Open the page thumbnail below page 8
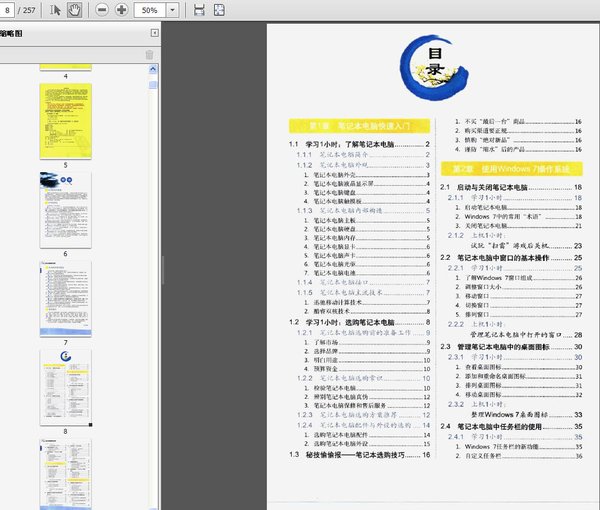600x510 pixels. click(x=66, y=474)
